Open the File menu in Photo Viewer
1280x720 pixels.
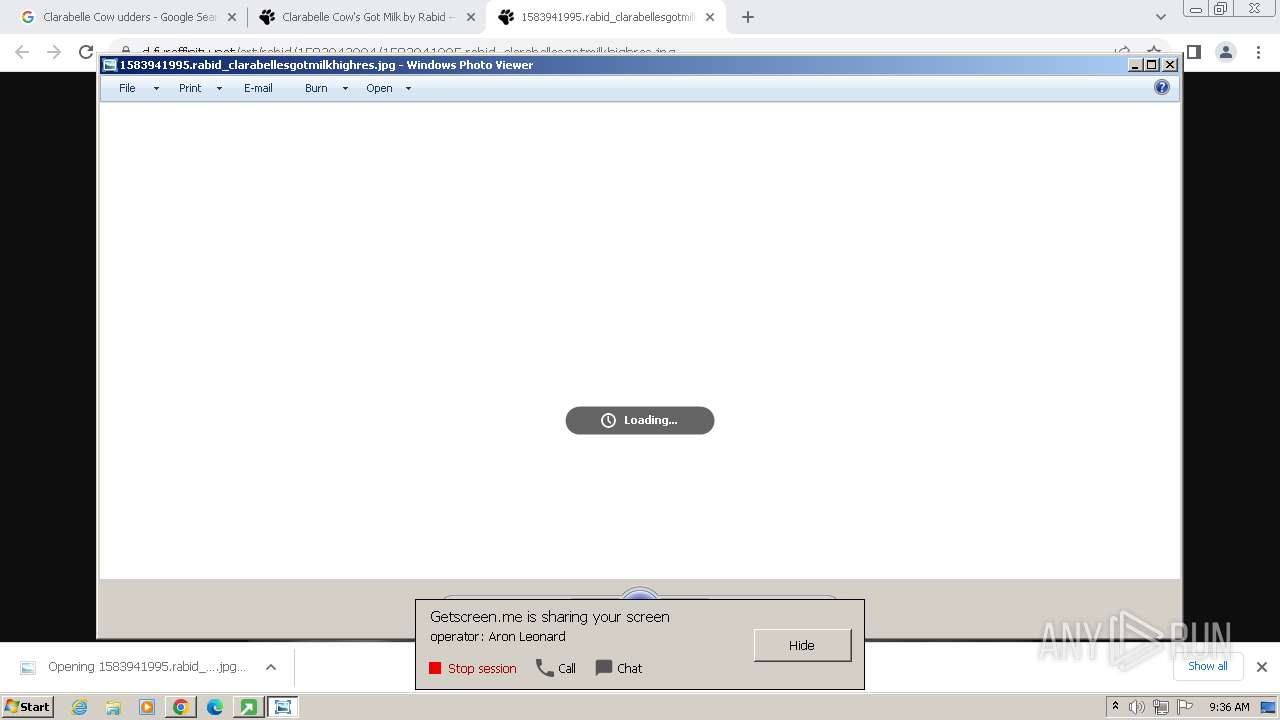(127, 88)
